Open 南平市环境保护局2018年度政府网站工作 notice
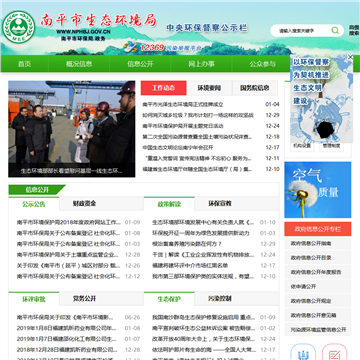This screenshot has width=360, height=360. click(69, 222)
